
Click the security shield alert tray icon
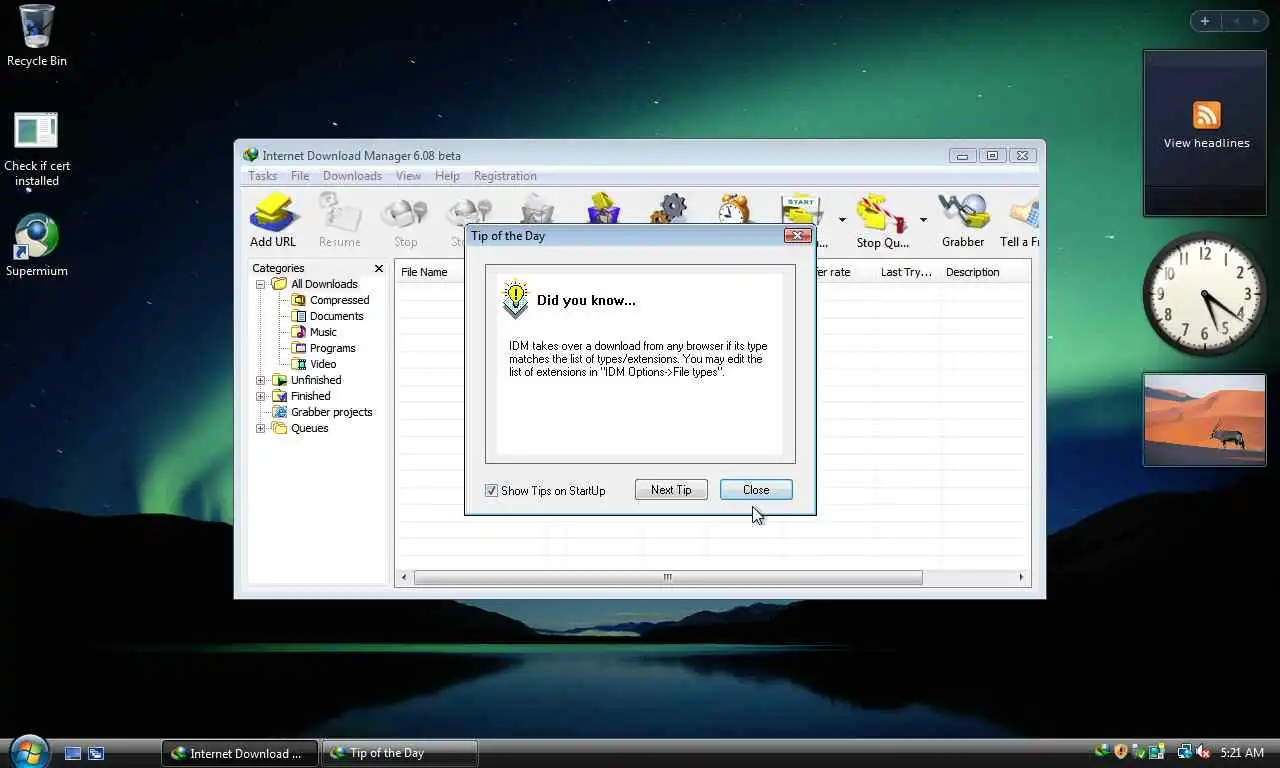coord(1121,751)
